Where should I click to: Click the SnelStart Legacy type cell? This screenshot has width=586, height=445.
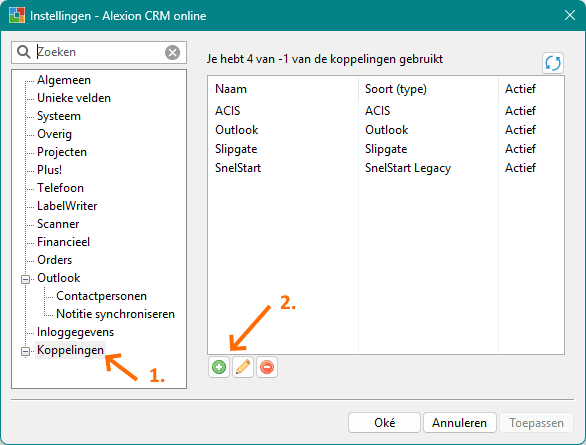coord(408,168)
